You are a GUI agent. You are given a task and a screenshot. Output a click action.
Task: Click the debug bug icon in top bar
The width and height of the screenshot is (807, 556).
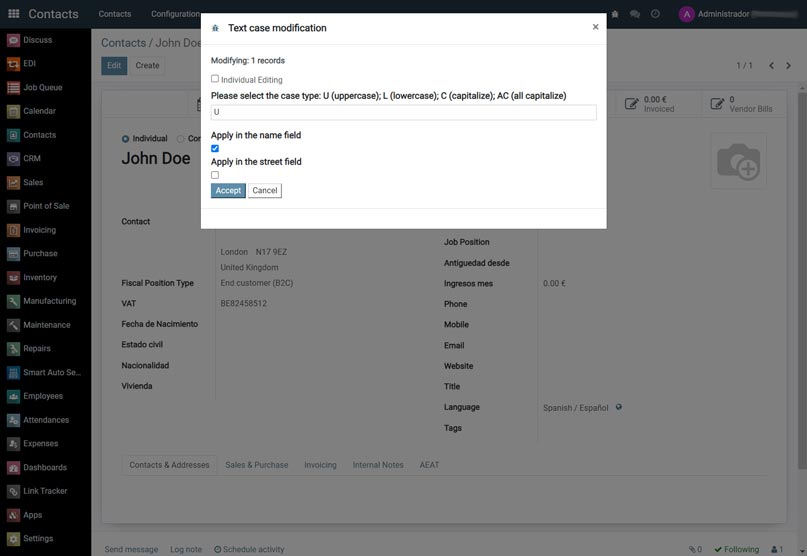tap(615, 14)
